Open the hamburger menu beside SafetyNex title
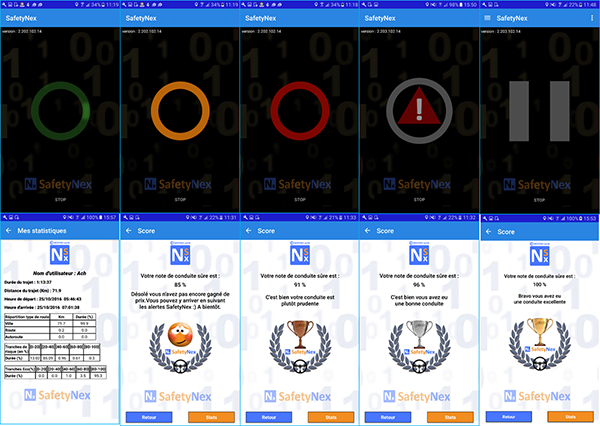Image resolution: width=600 pixels, height=426 pixels. (487, 18)
